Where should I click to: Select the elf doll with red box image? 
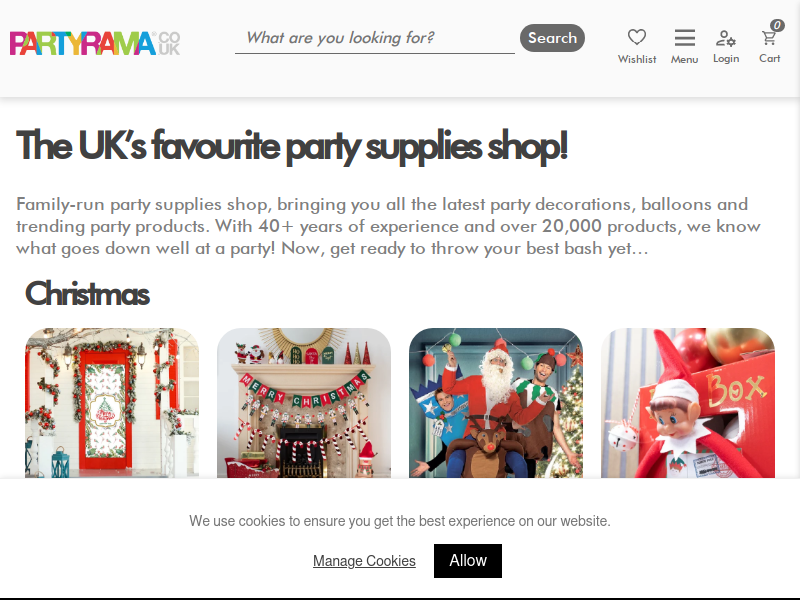688,403
